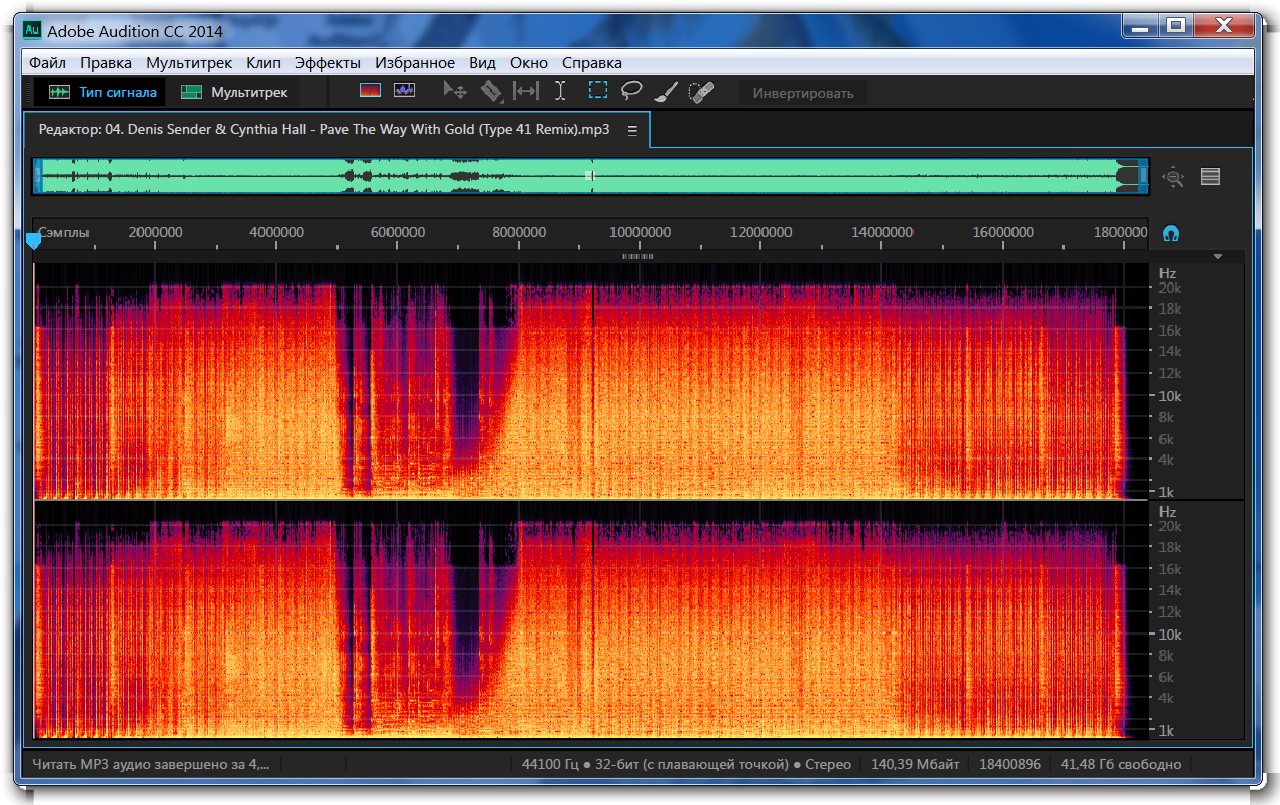Open the overview panel list options icon
Screen dimensions: 1280x805
[x=1210, y=177]
